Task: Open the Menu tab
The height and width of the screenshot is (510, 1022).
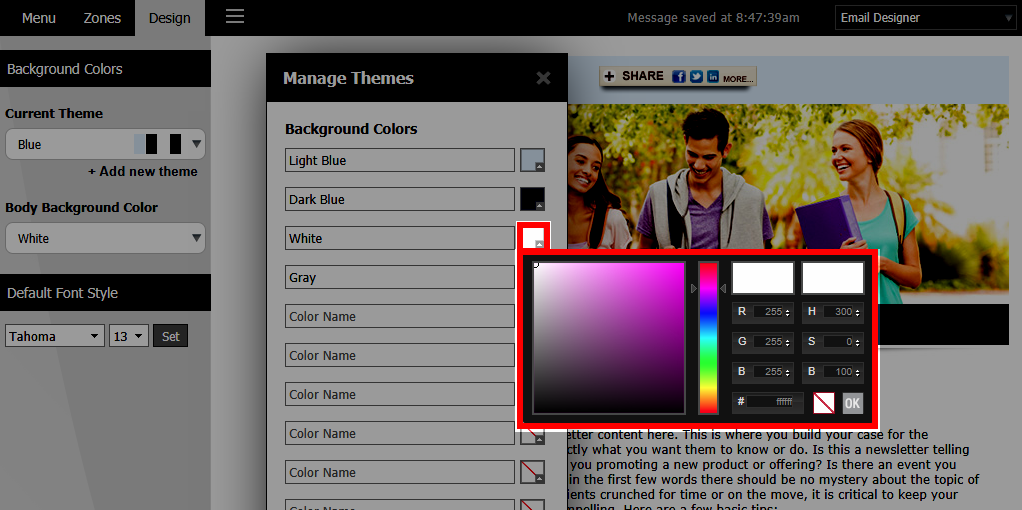Action: tap(38, 18)
